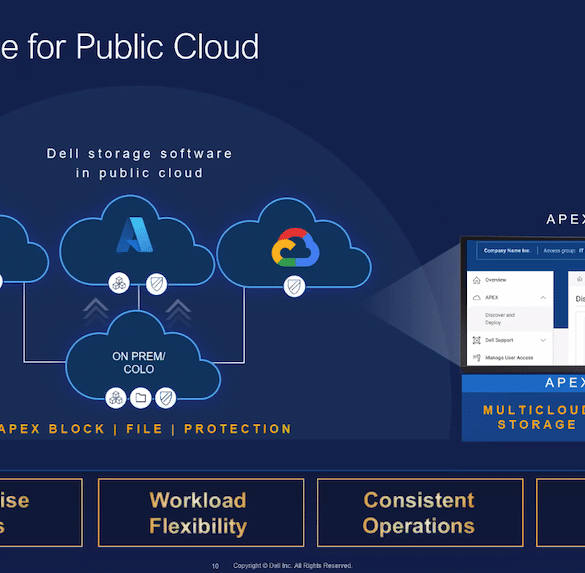Click the shield icon under Google cloud

click(x=294, y=286)
